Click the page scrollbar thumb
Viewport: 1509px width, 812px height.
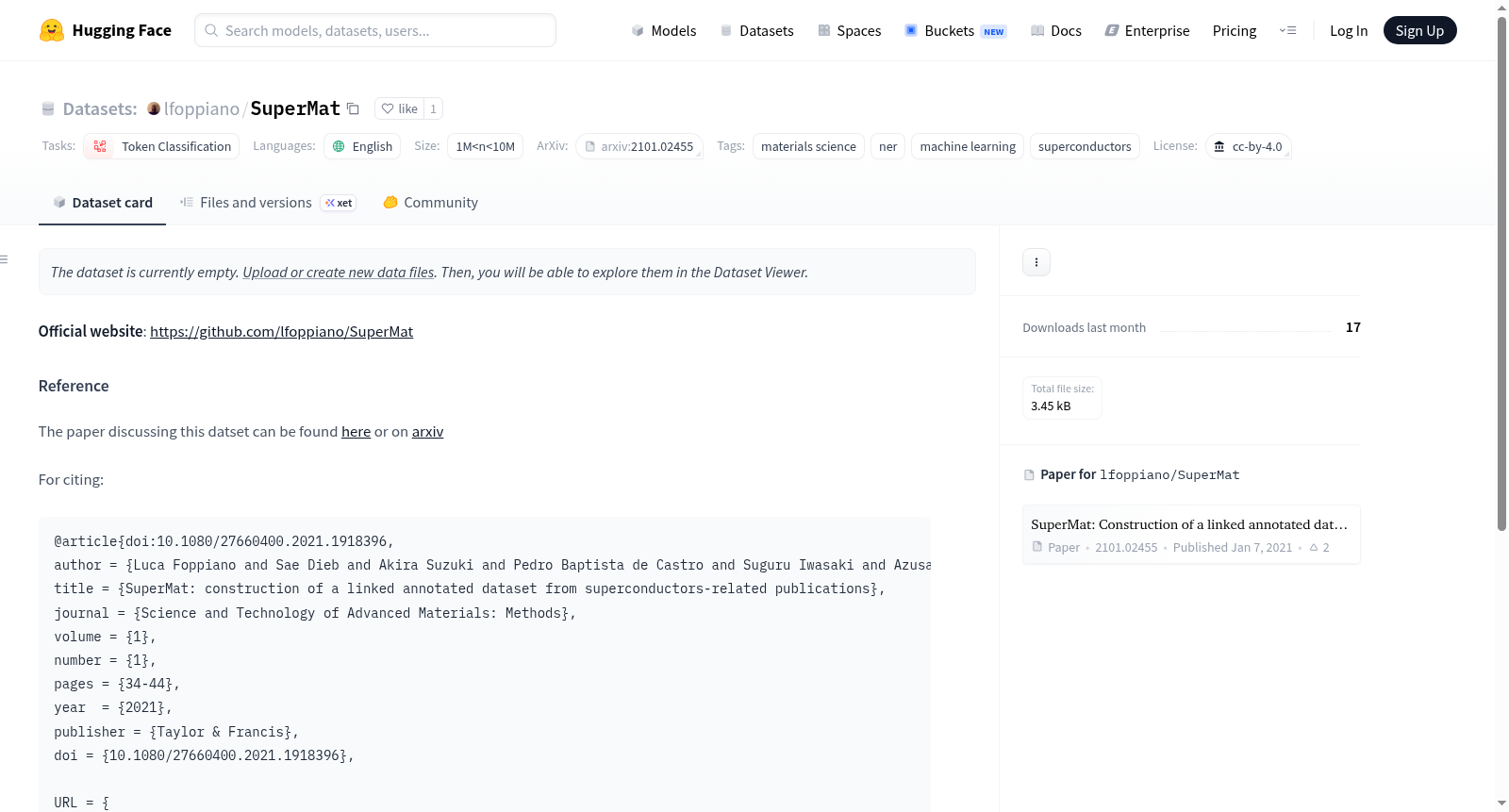tap(1501, 273)
